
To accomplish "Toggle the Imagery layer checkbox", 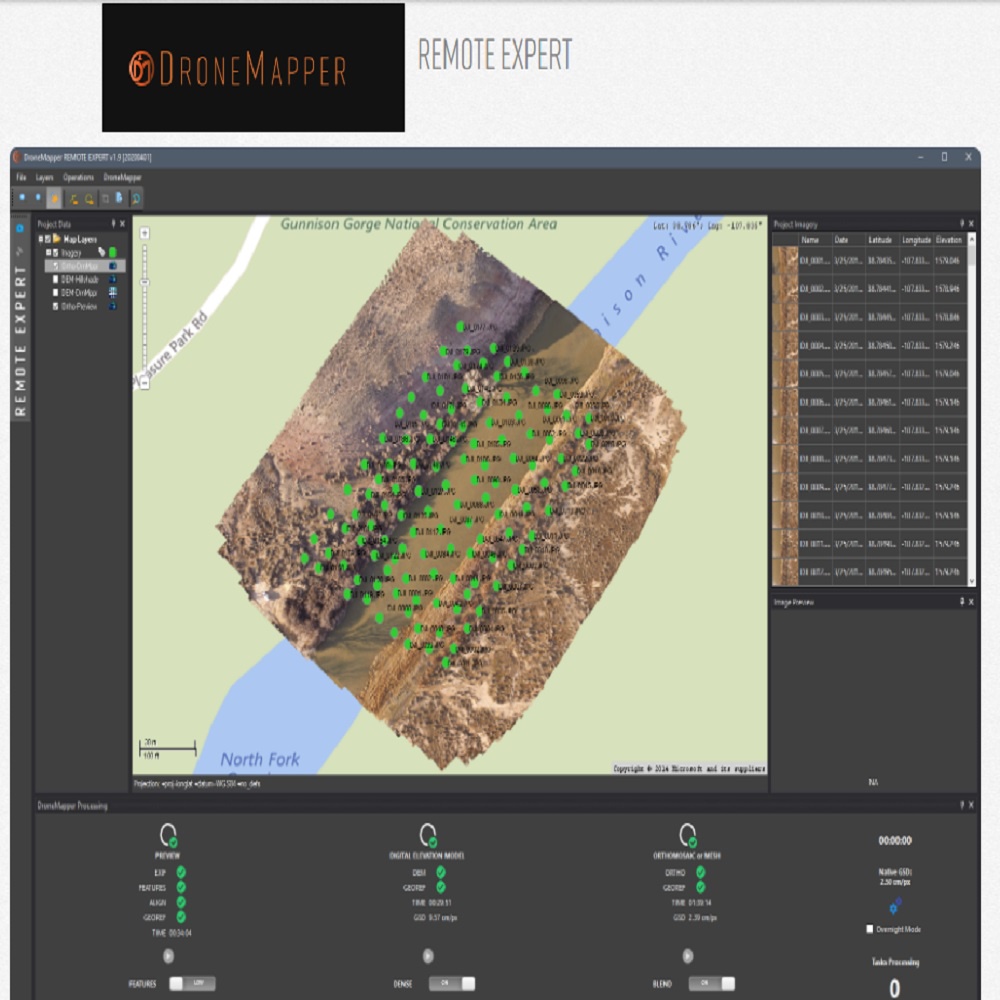I will (x=55, y=253).
